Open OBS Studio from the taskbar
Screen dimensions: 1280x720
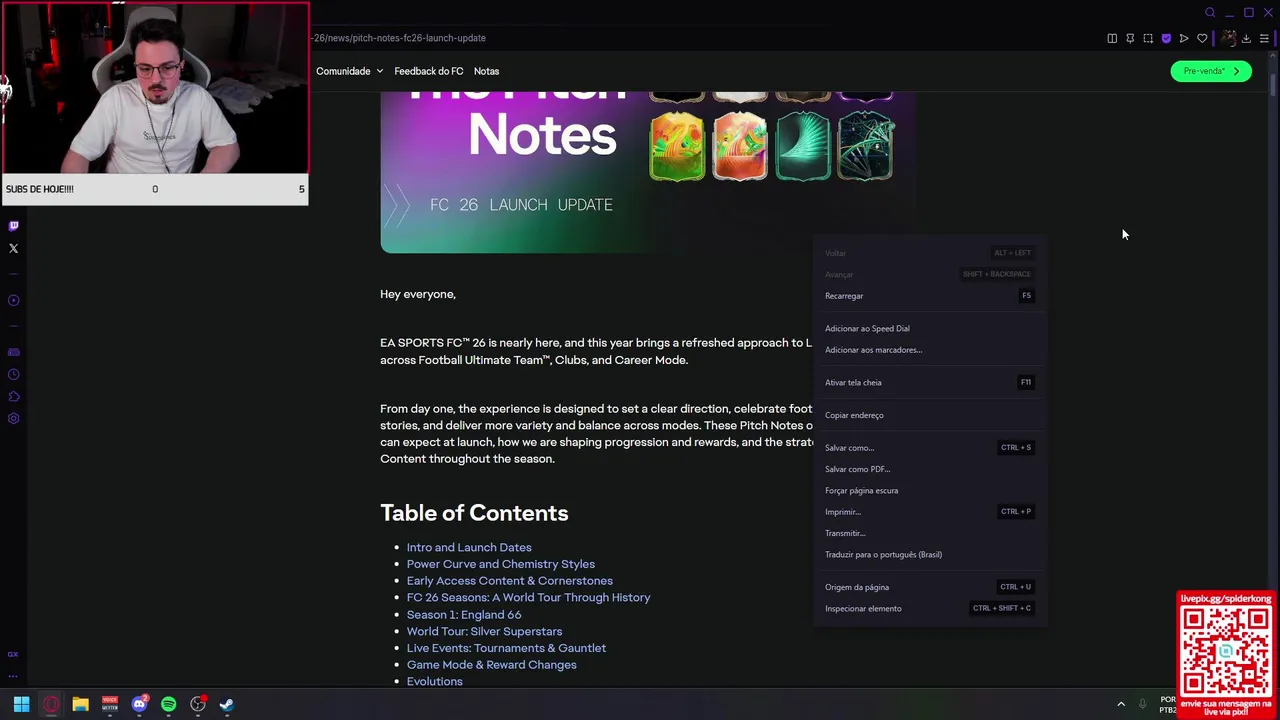pos(198,704)
